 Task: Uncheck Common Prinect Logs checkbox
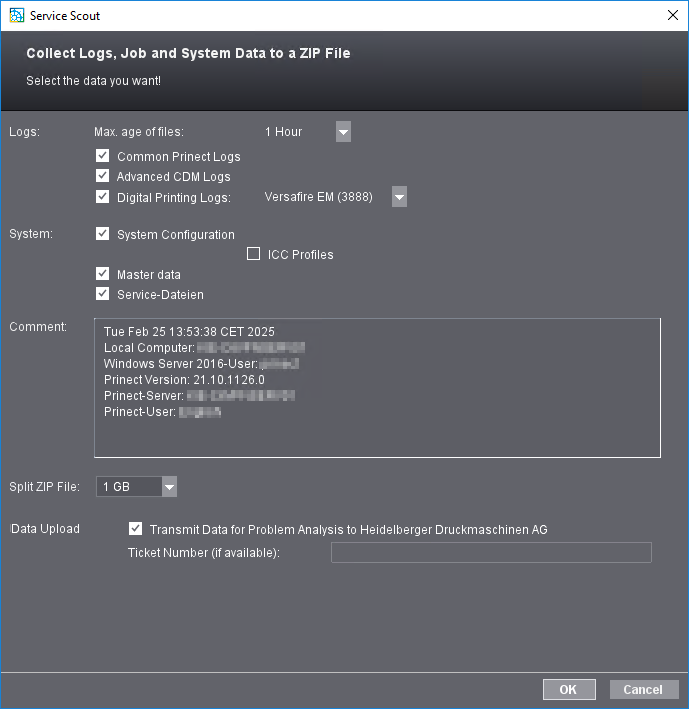point(102,156)
